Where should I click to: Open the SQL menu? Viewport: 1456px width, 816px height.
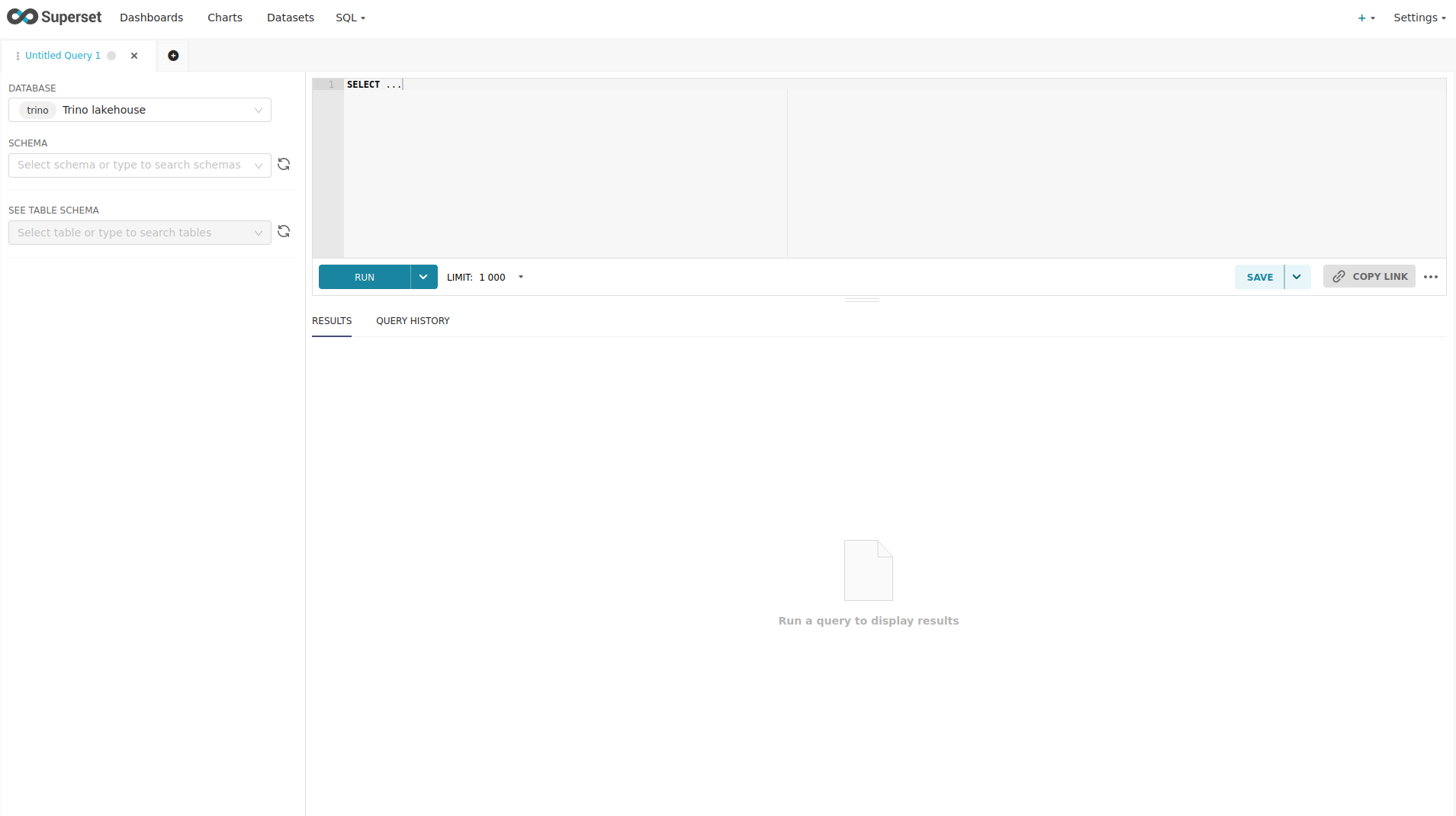(x=350, y=18)
